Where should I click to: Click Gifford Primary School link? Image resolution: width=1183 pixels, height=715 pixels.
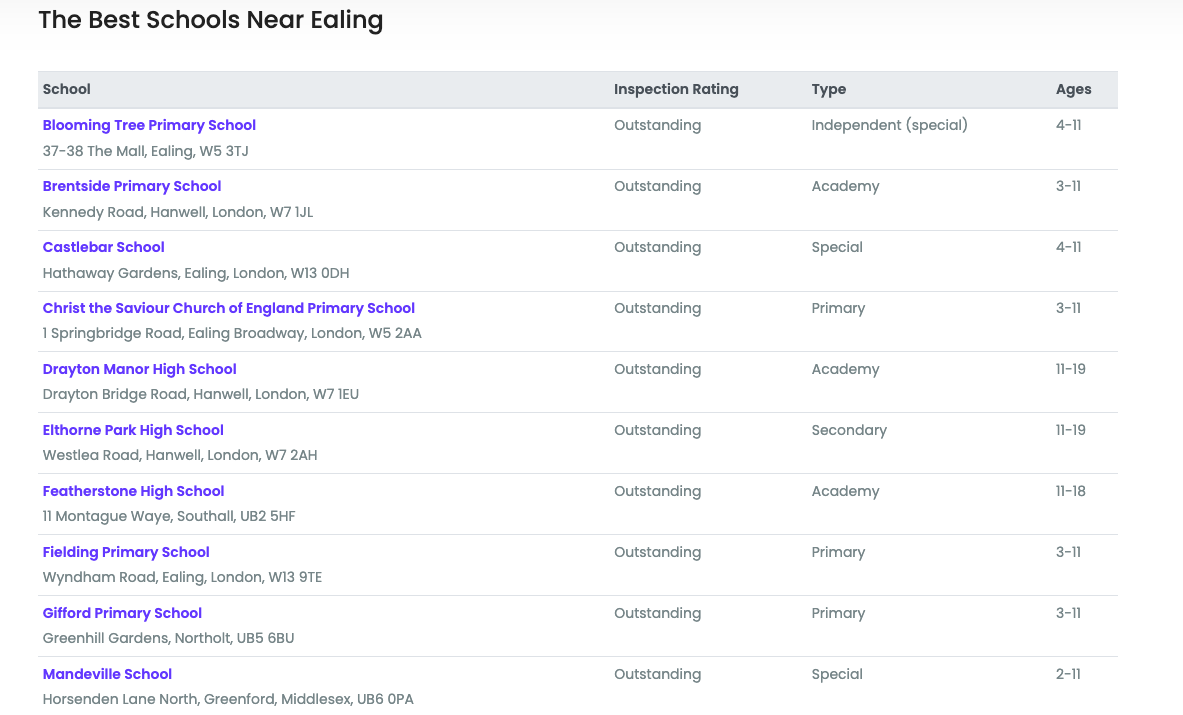tap(122, 613)
